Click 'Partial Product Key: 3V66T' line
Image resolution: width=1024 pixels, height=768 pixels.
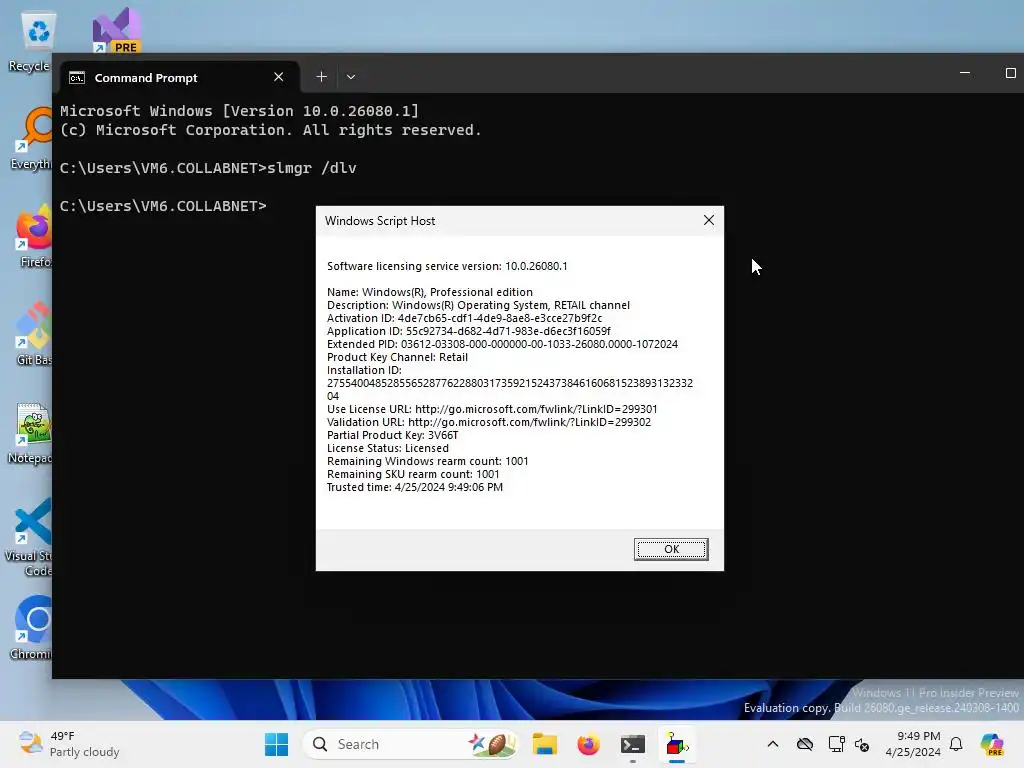pos(392,435)
